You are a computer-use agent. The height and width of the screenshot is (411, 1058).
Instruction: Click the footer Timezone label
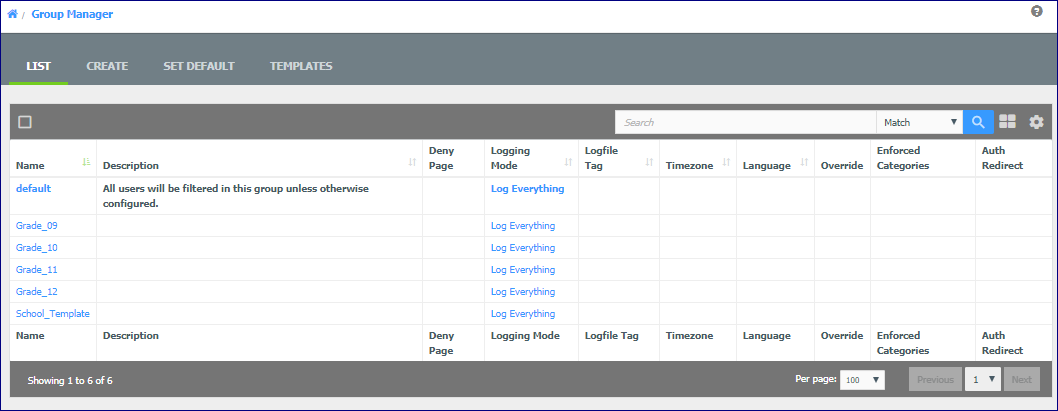pos(690,335)
